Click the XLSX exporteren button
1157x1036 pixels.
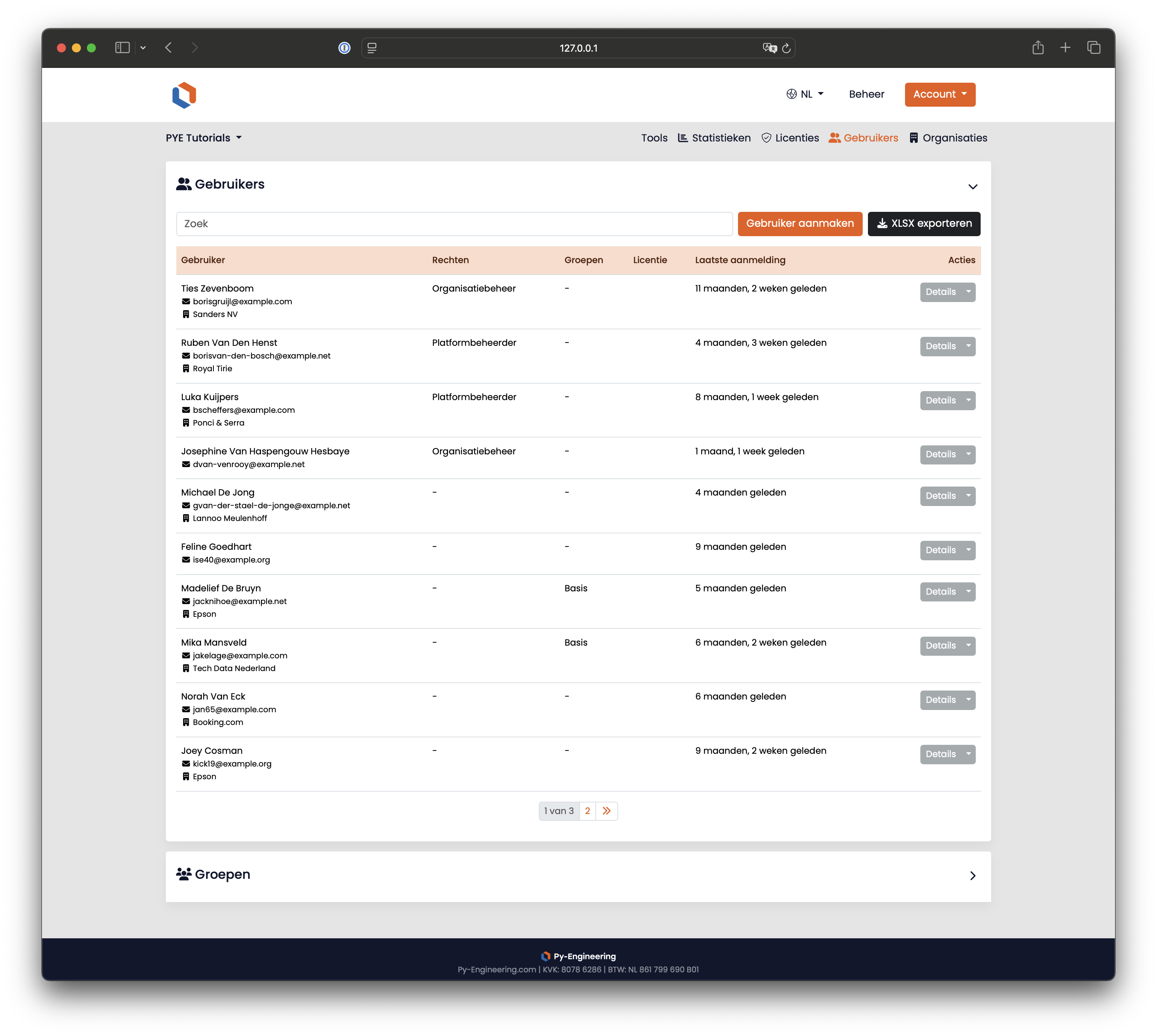[x=924, y=224]
